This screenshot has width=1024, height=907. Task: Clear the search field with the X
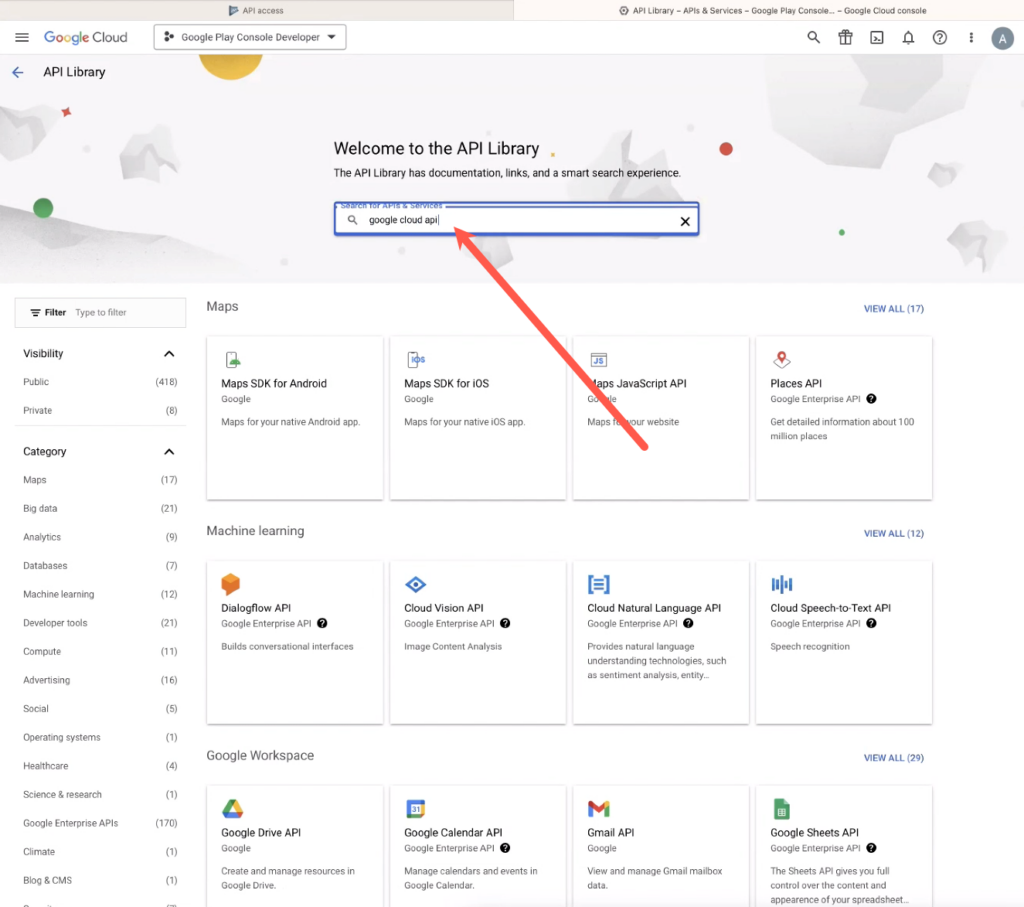point(685,220)
